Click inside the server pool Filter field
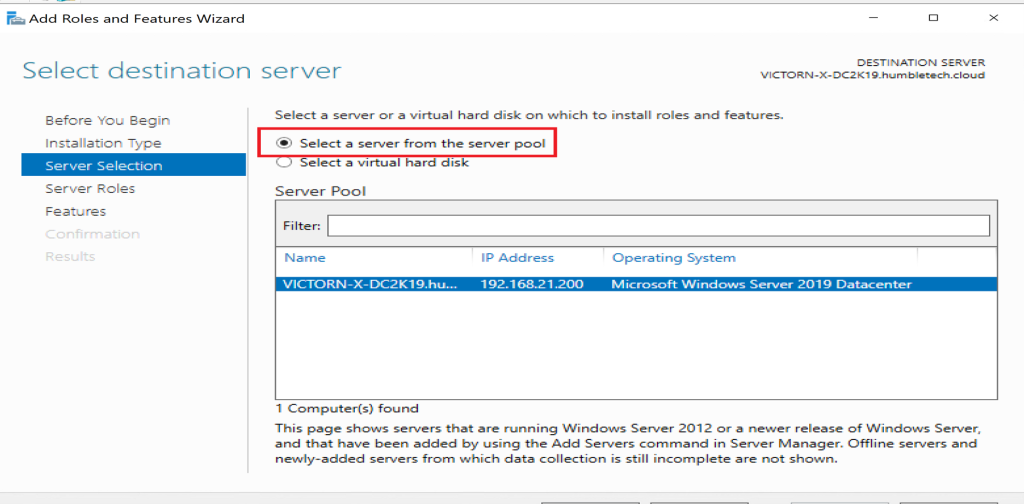1024x504 pixels. point(657,226)
